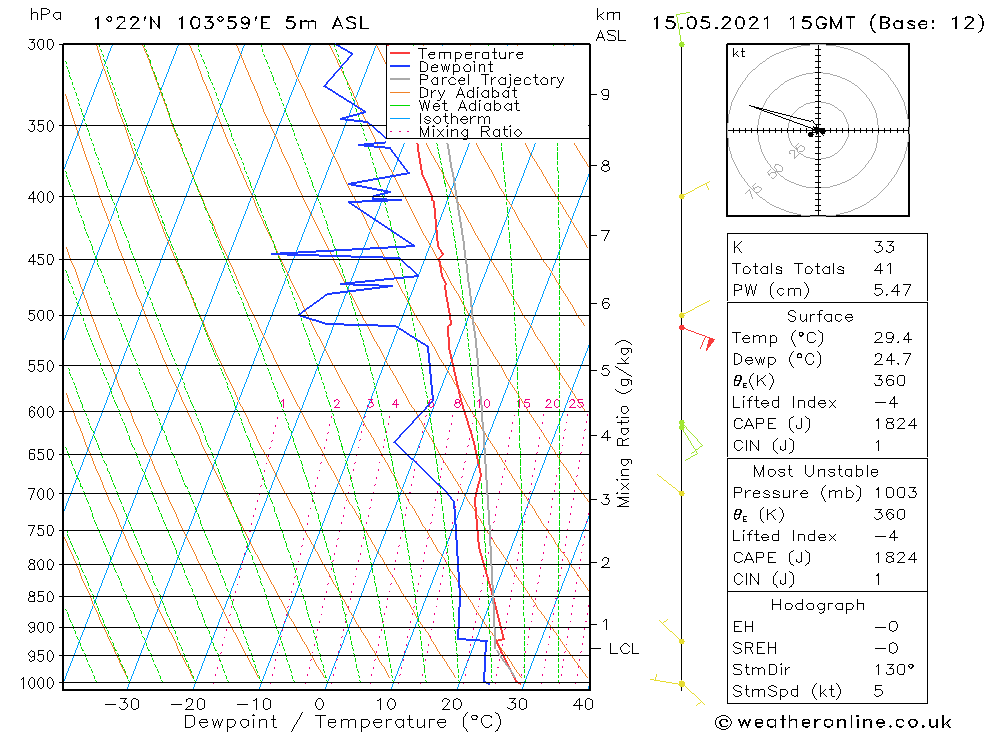Click the Most Unstable Lifted Index label
The image size is (1000, 733).
click(784, 537)
